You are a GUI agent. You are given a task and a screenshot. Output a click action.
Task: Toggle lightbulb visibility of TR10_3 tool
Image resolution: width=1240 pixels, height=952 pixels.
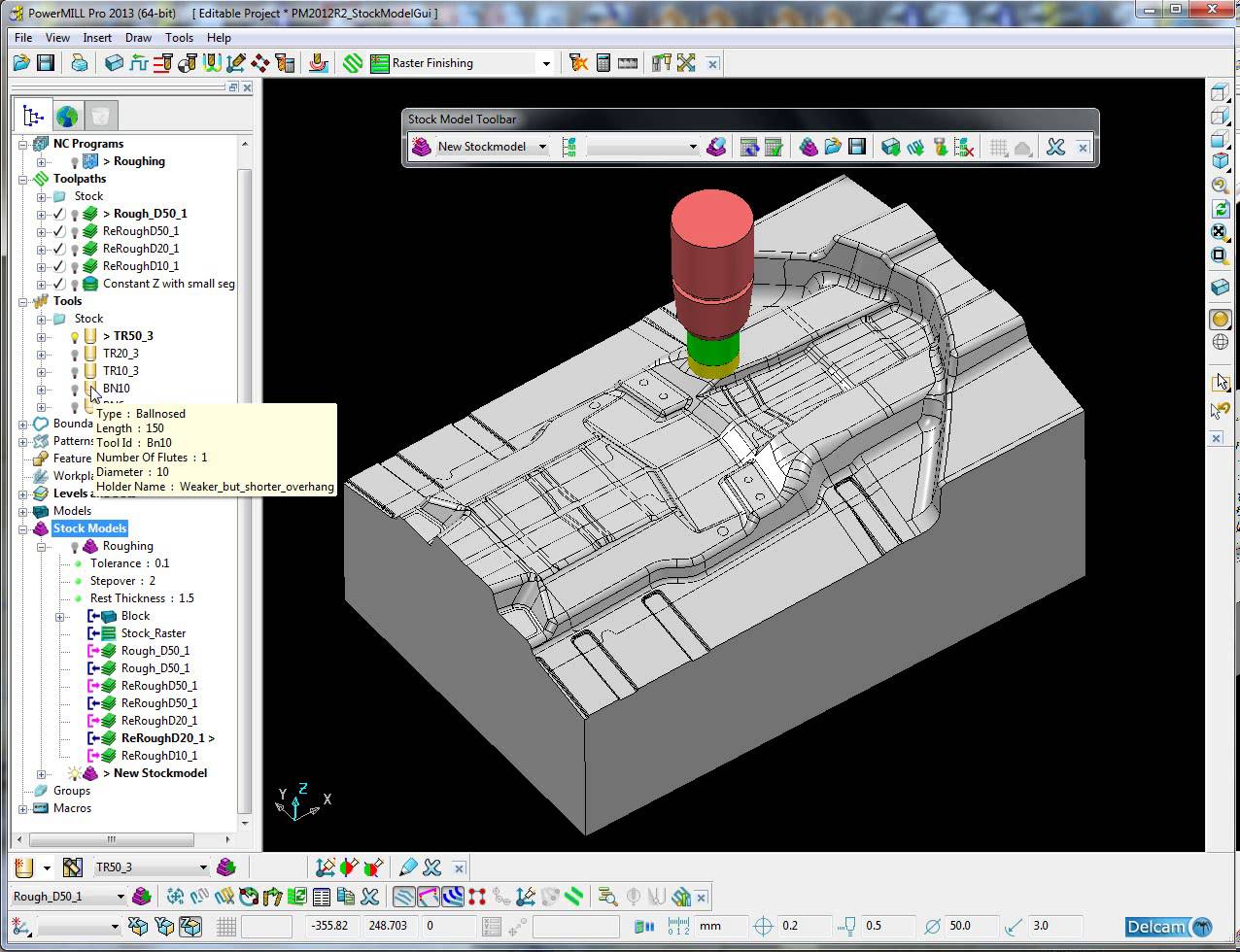[x=74, y=371]
